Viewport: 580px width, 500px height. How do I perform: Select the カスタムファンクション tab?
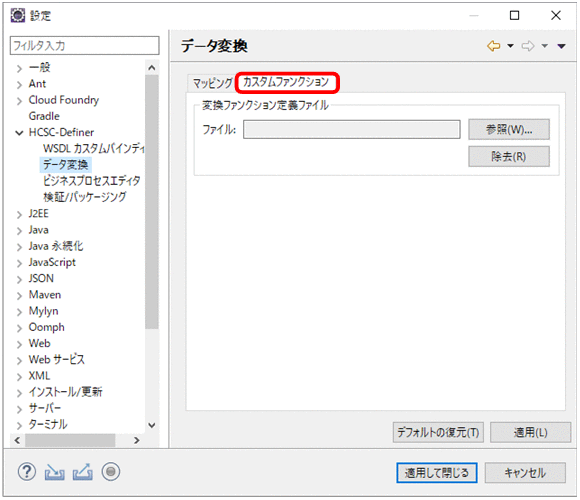pyautogui.click(x=286, y=82)
